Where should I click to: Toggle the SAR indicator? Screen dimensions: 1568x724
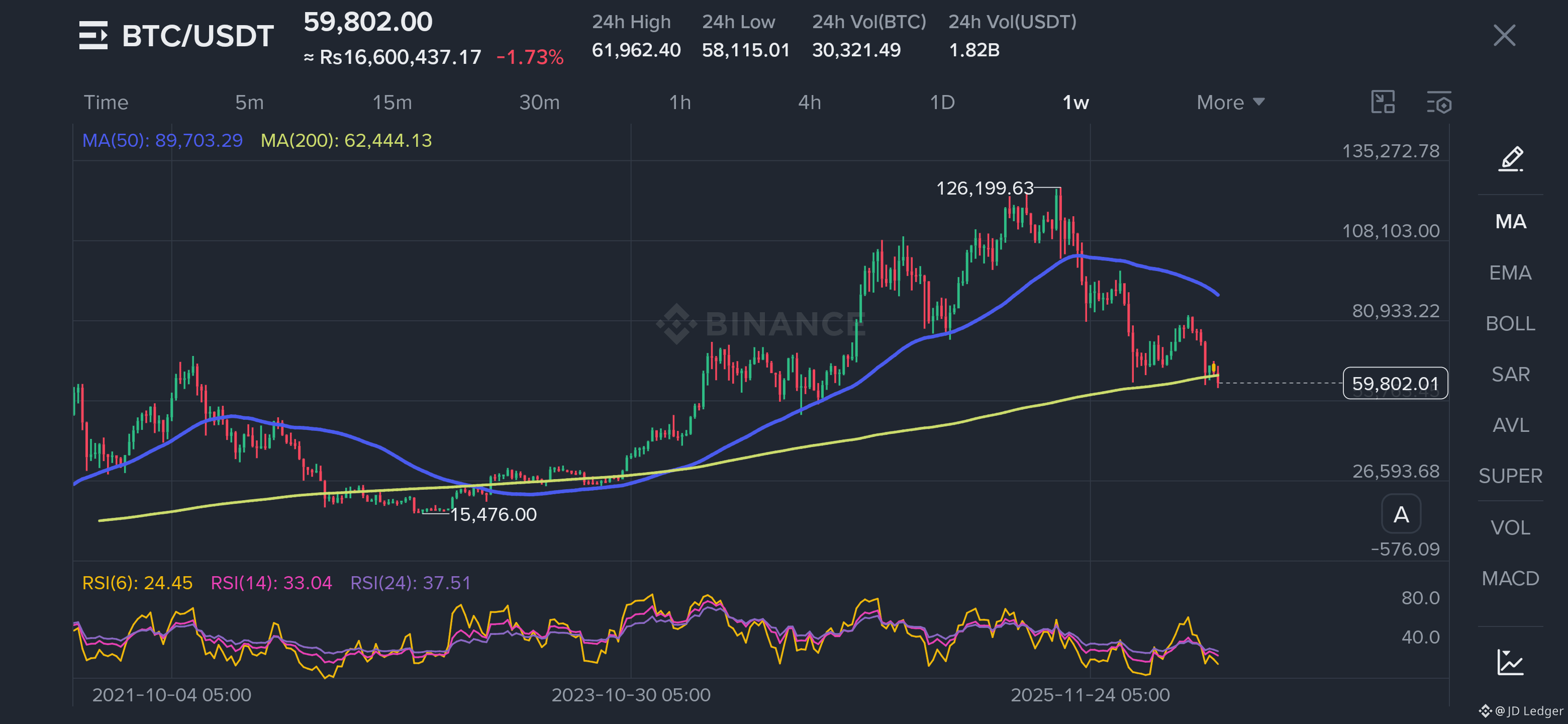click(1511, 375)
